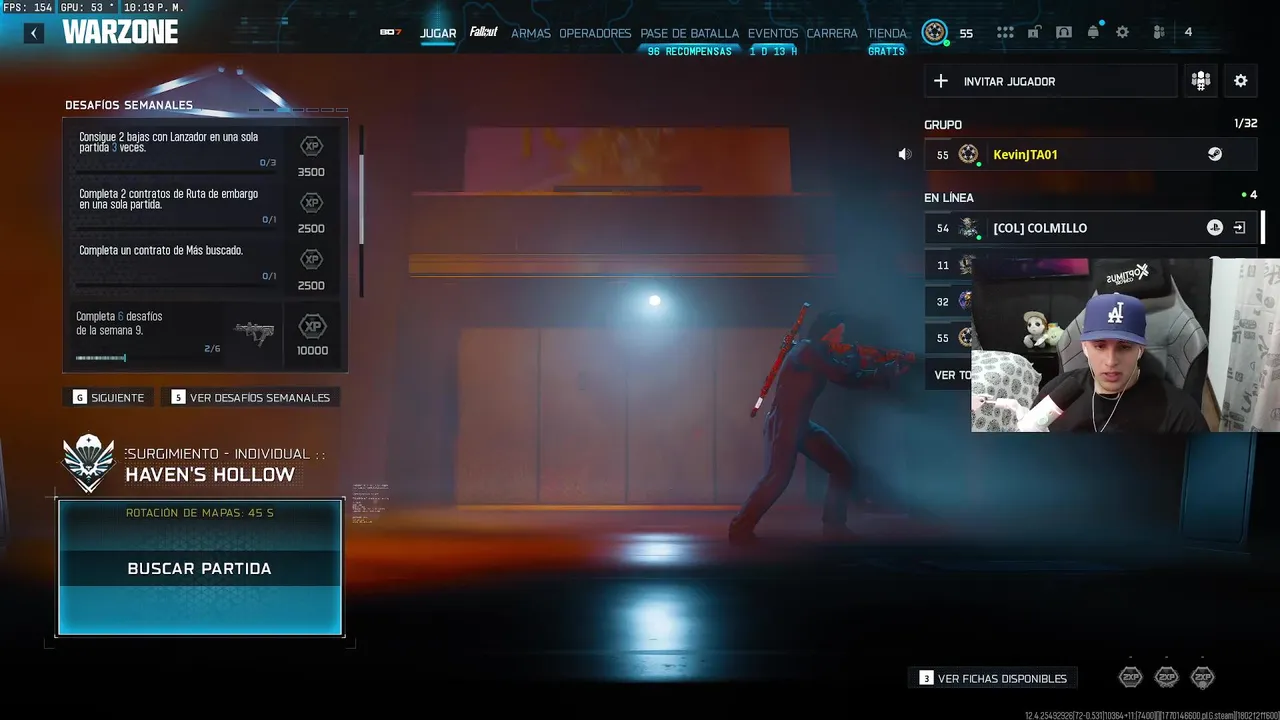Click INVITAR JUGADOR button

click(x=1051, y=81)
